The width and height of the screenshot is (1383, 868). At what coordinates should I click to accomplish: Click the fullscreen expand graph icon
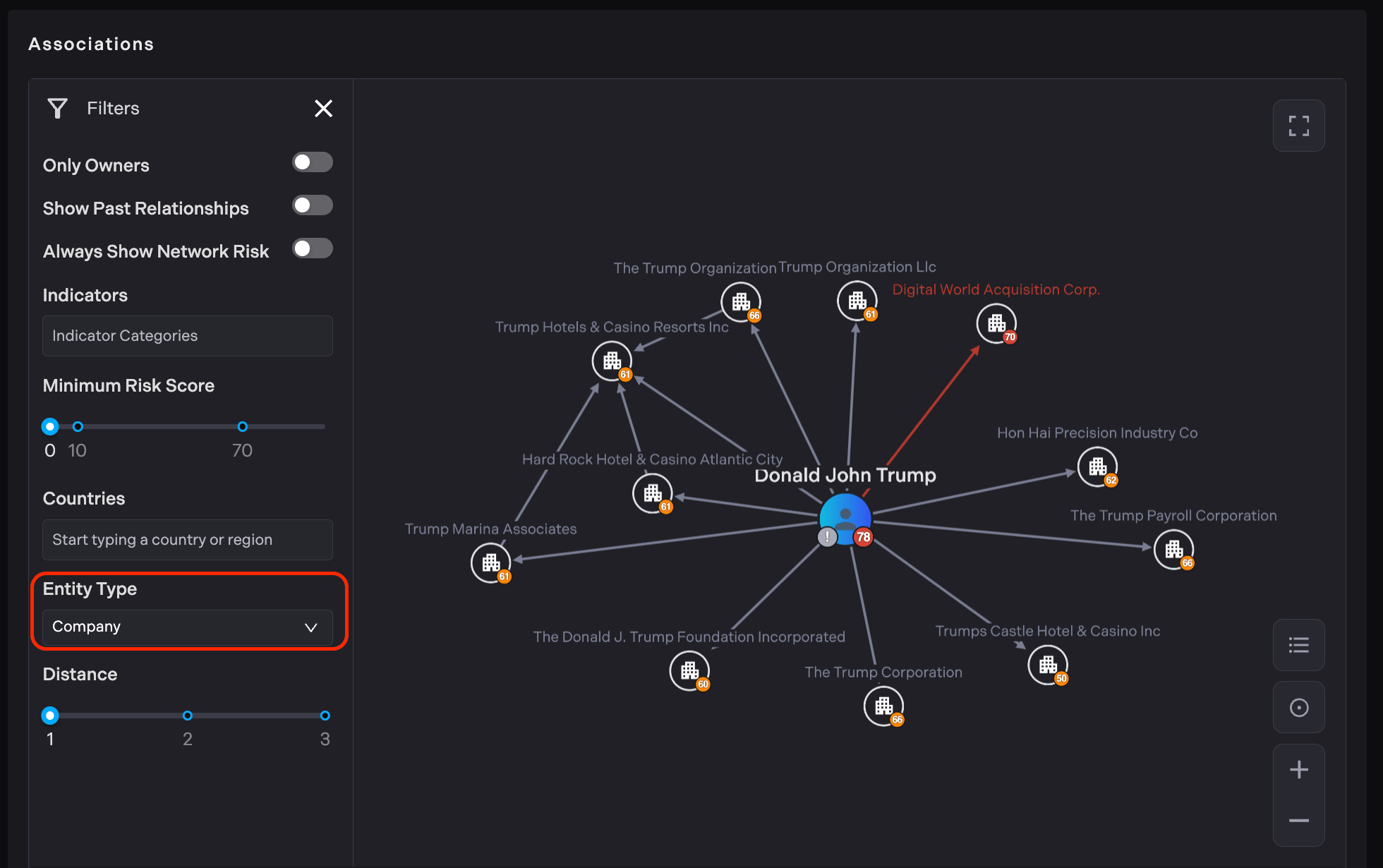(1298, 126)
